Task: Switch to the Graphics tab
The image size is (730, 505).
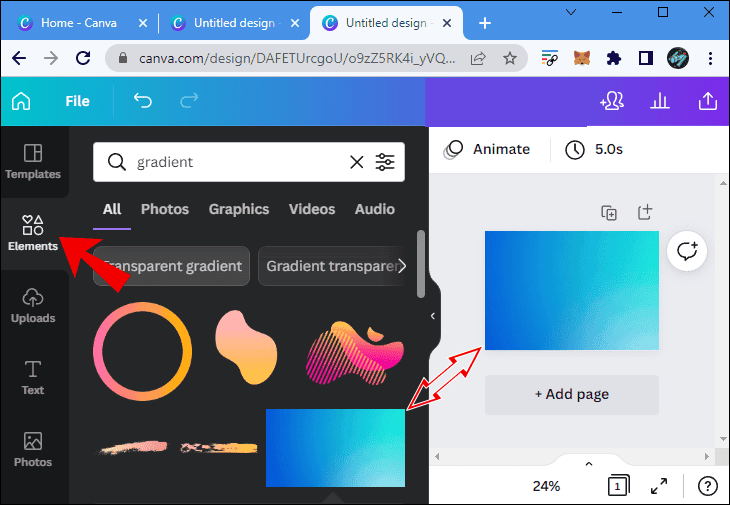Action: (x=238, y=209)
